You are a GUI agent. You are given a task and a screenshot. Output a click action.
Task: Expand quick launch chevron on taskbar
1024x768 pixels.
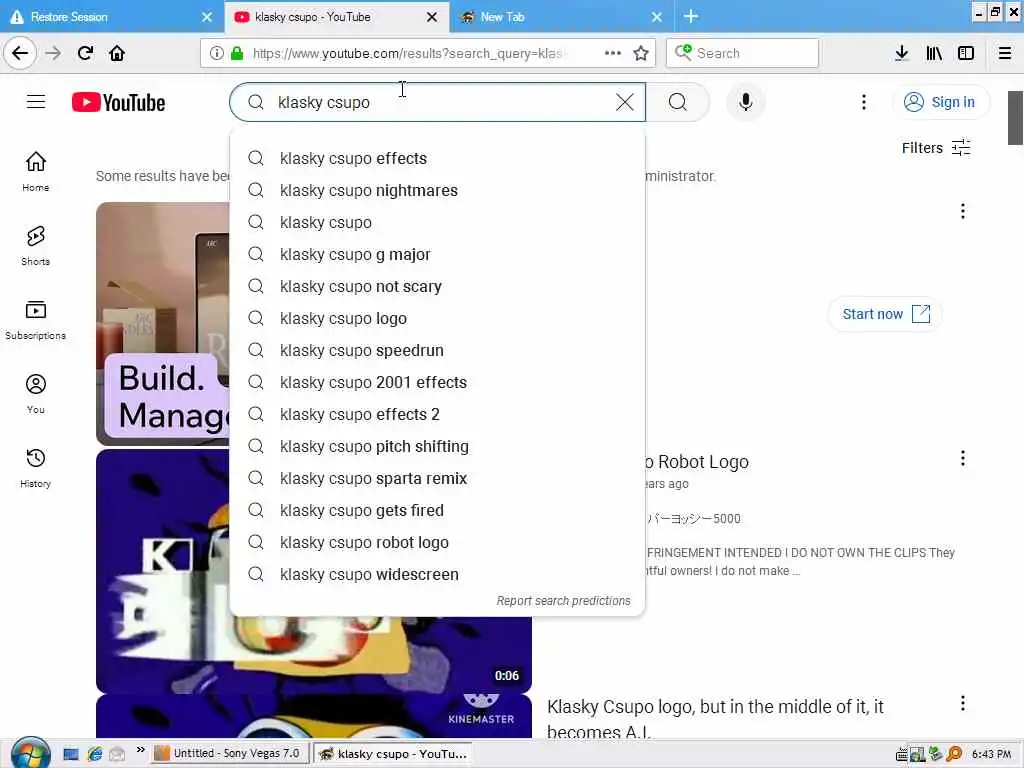140,750
